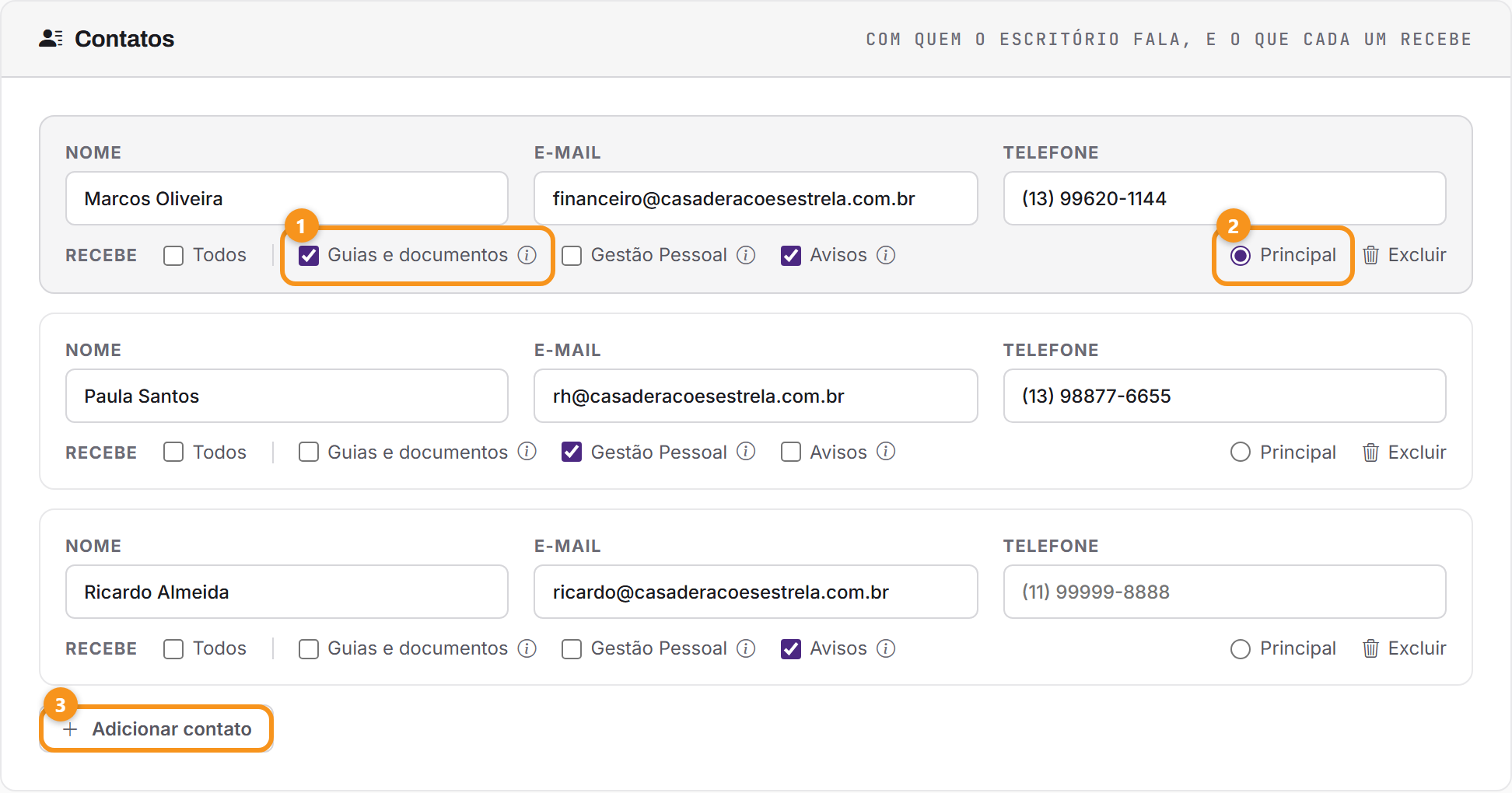
Task: Click trash icon to delete Paula Santos
Action: (1370, 452)
